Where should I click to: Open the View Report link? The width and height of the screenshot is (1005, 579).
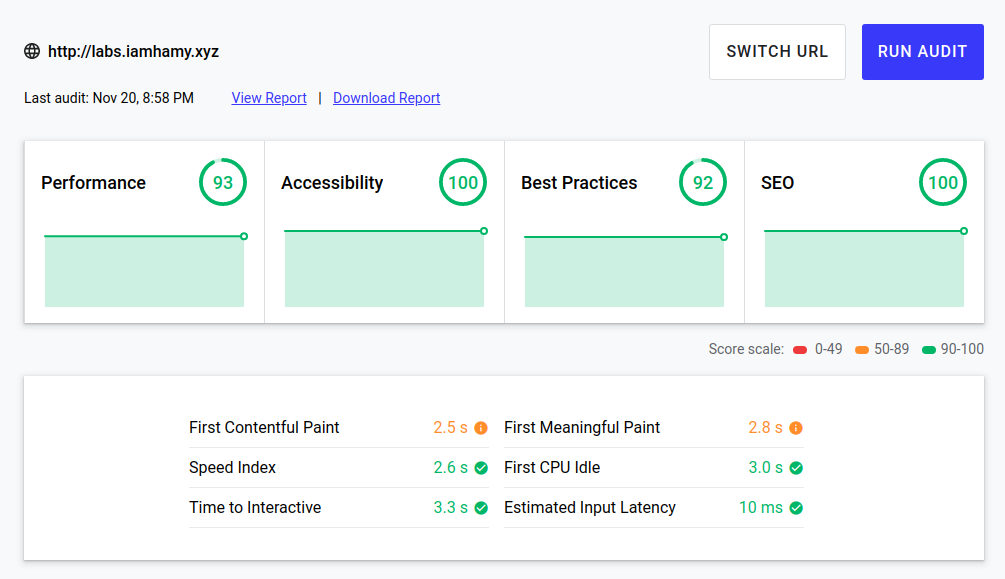coord(268,97)
